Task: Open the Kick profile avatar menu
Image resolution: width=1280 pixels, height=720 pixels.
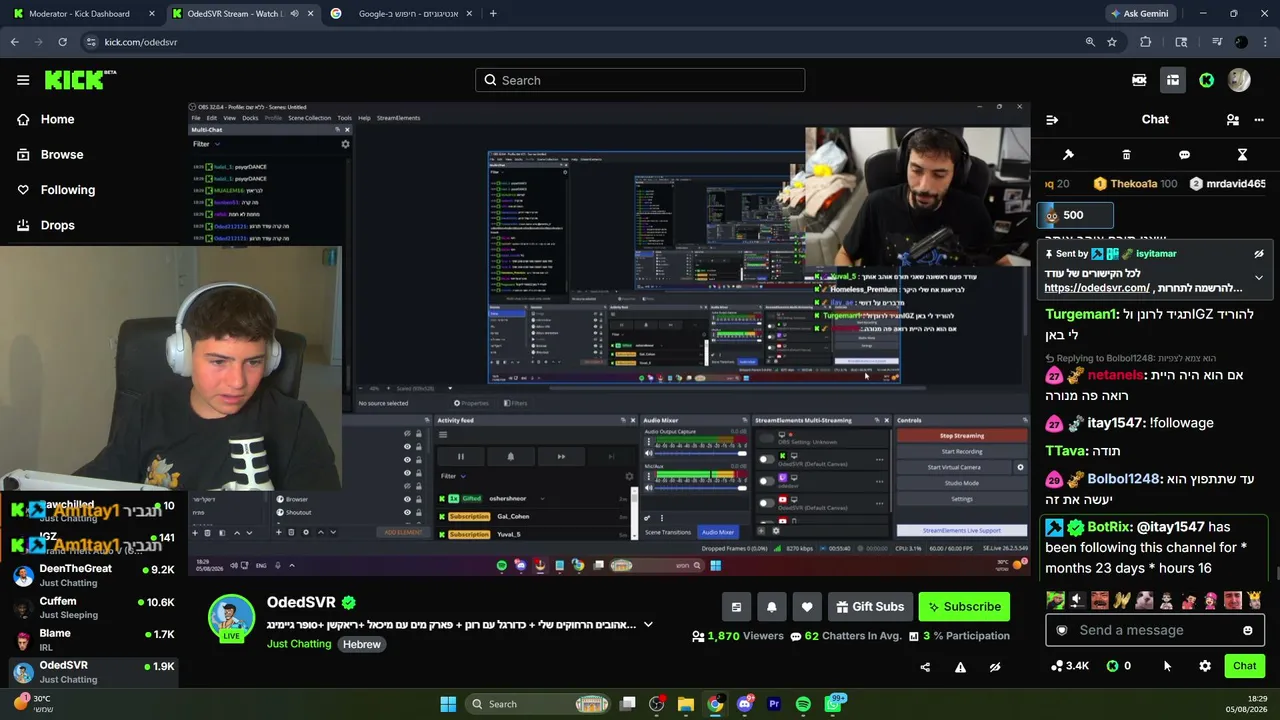Action: (1239, 80)
